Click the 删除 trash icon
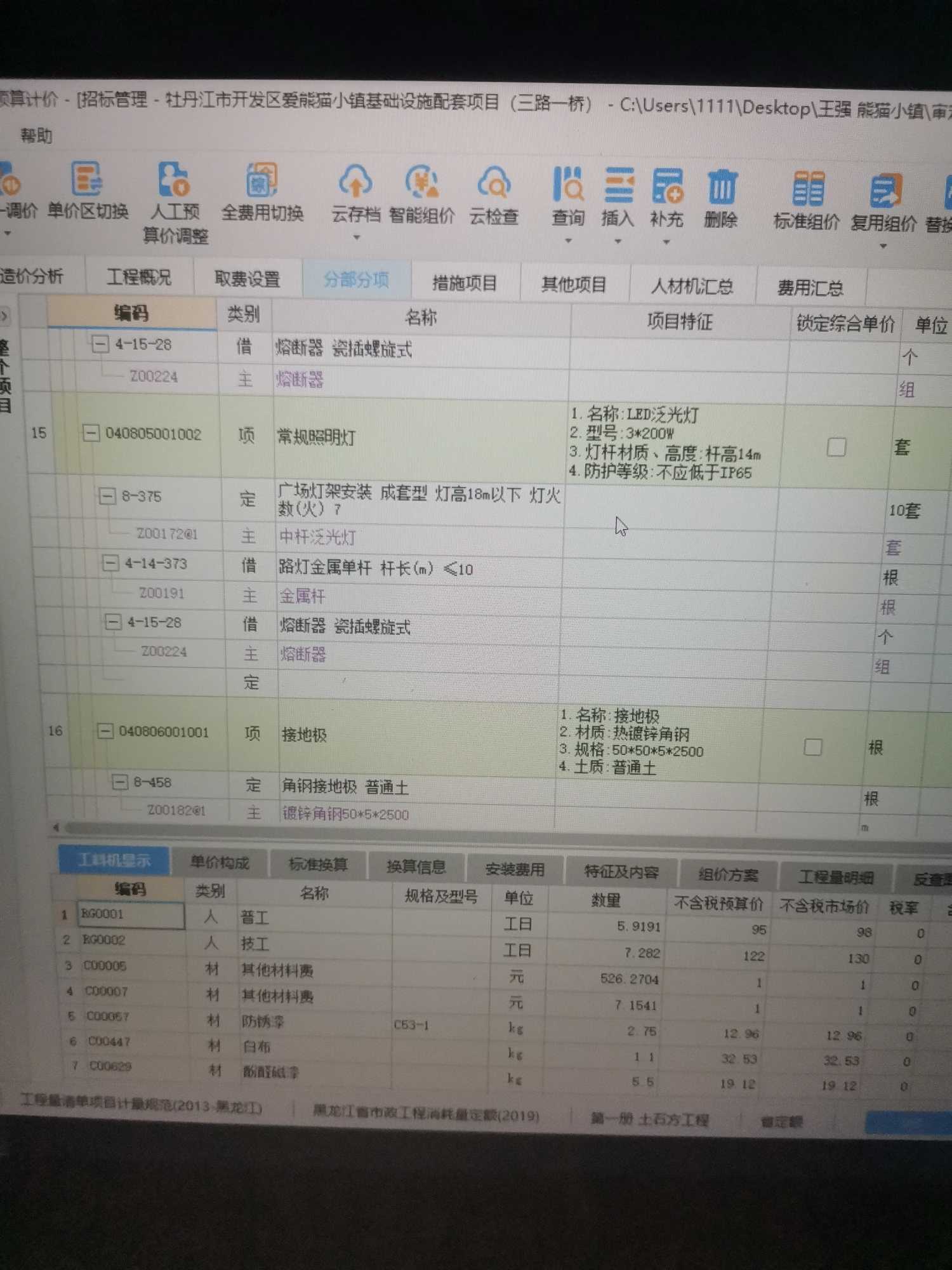 click(722, 188)
